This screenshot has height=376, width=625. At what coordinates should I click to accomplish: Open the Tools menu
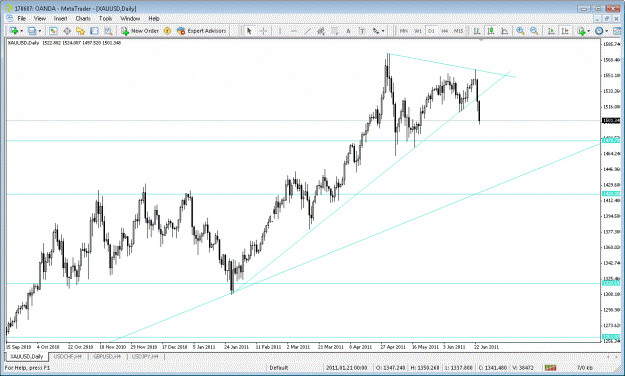click(x=105, y=18)
